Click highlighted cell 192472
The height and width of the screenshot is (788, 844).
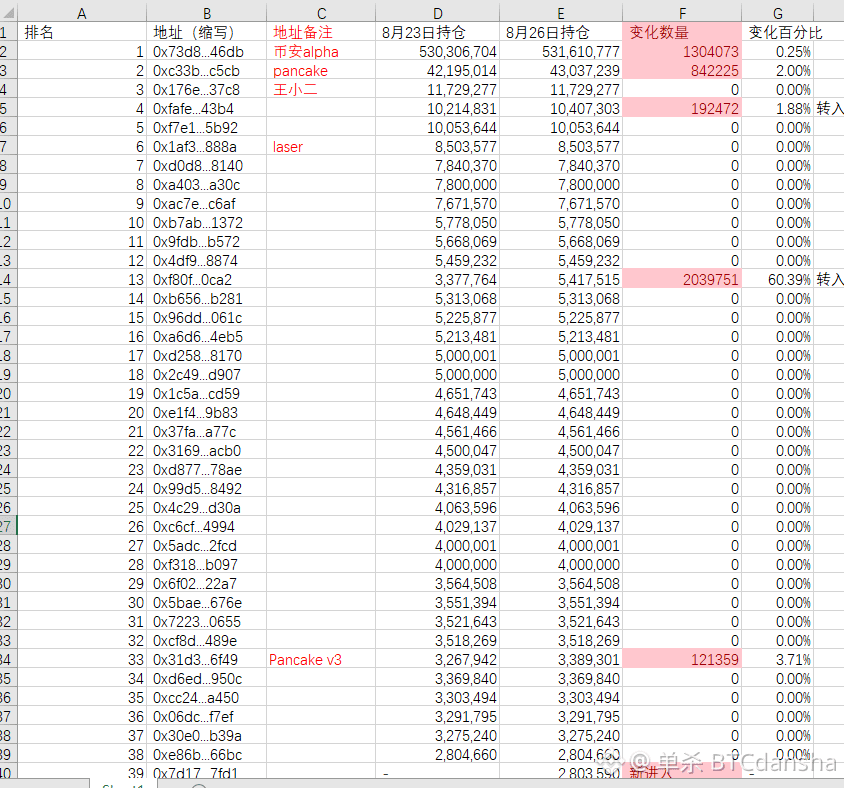pyautogui.click(x=683, y=109)
